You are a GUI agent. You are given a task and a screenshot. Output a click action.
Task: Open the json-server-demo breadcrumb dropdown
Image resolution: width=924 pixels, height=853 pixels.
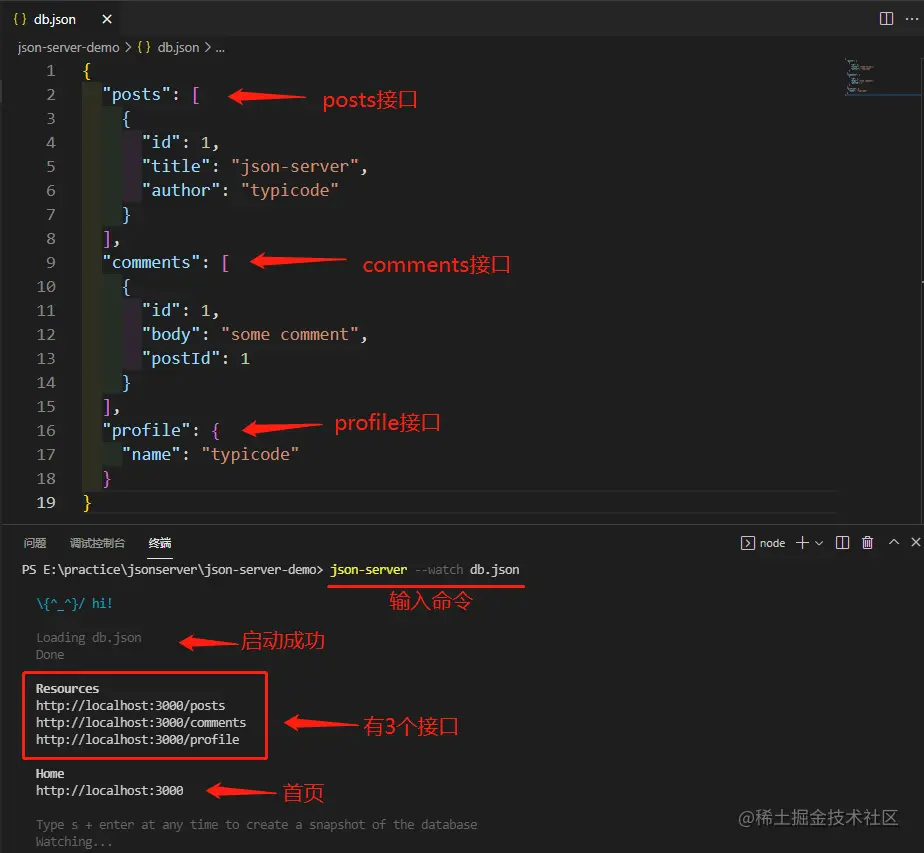click(67, 47)
